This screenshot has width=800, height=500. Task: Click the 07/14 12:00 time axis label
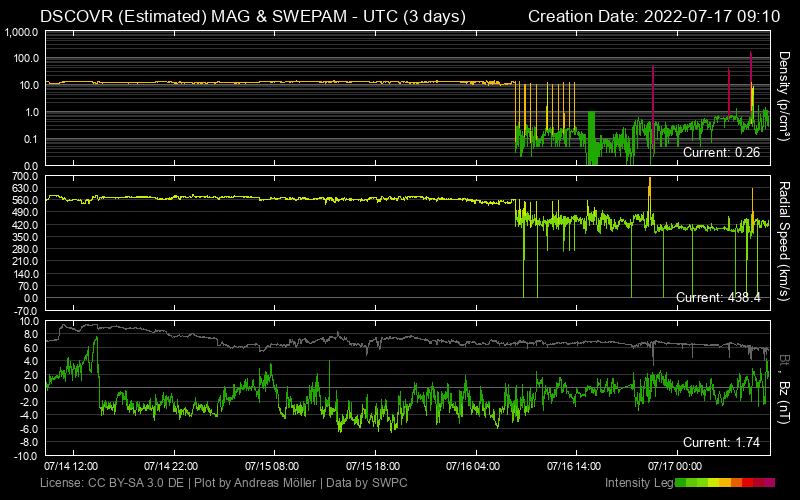(x=71, y=466)
